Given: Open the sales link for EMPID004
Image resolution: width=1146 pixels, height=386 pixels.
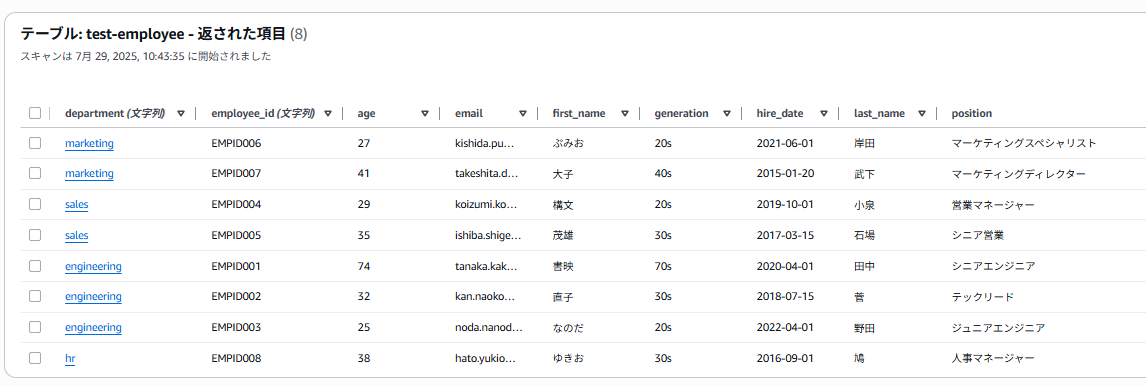Looking at the screenshot, I should click(77, 205).
